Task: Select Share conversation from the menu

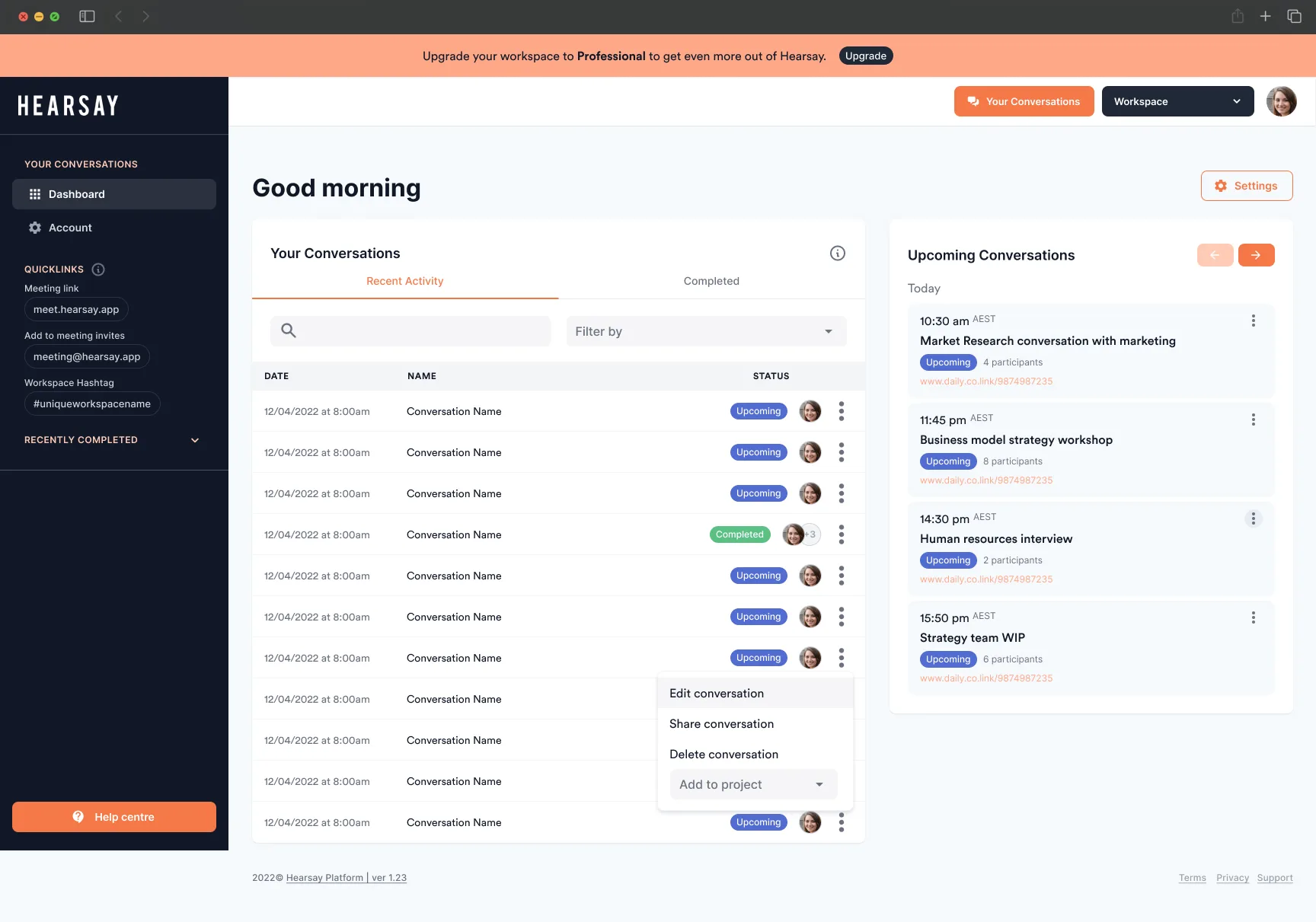Action: [755, 723]
